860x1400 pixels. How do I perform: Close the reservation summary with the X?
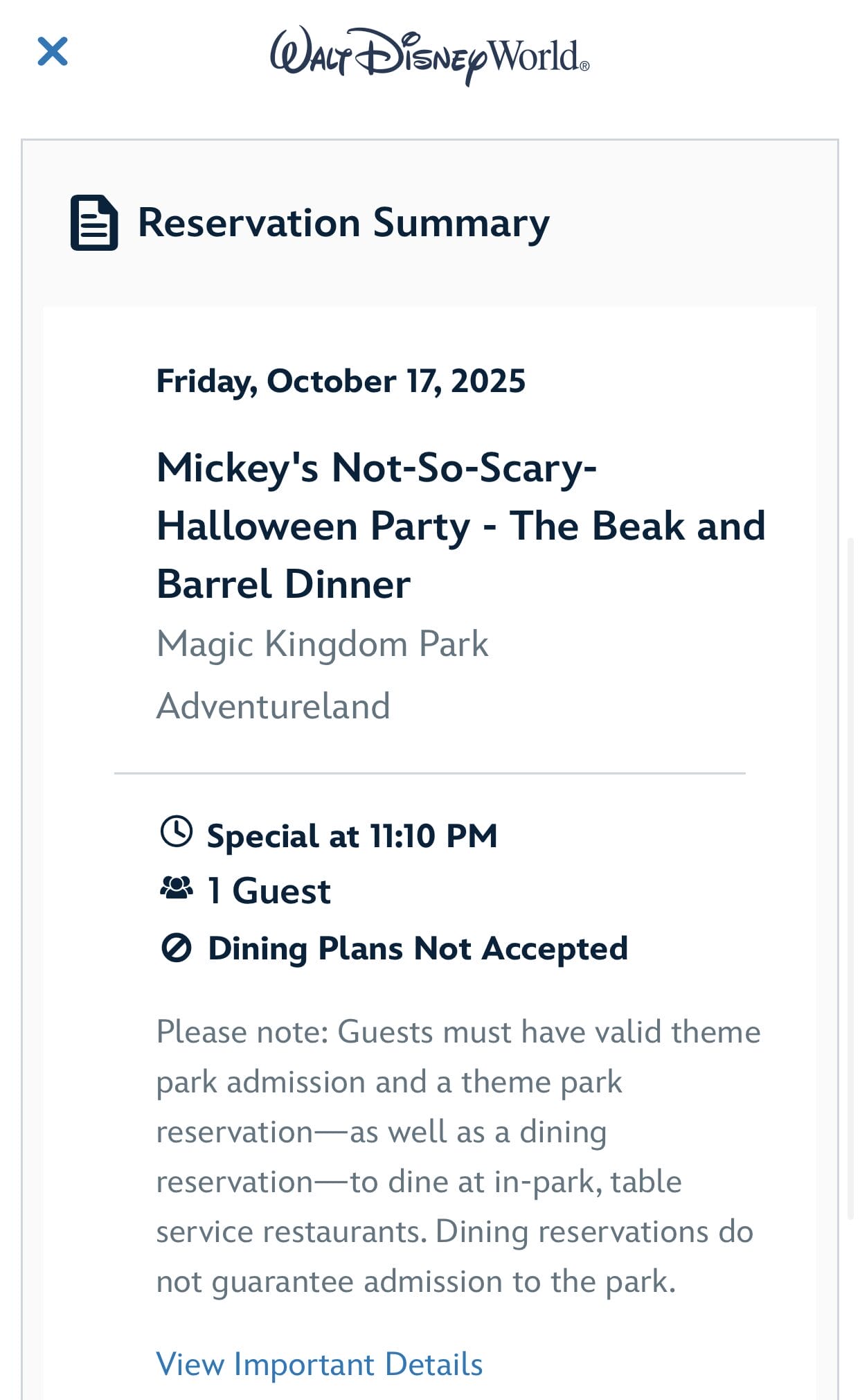pyautogui.click(x=53, y=51)
